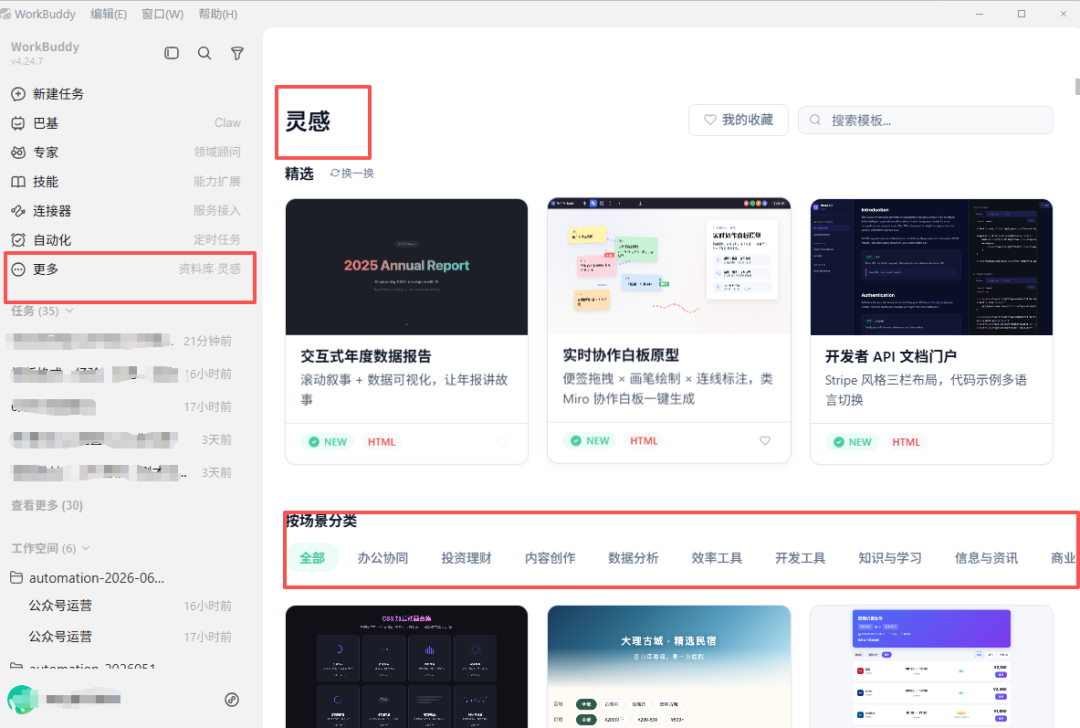Toggle the sidebar panel icon
The width and height of the screenshot is (1080, 728).
click(172, 53)
